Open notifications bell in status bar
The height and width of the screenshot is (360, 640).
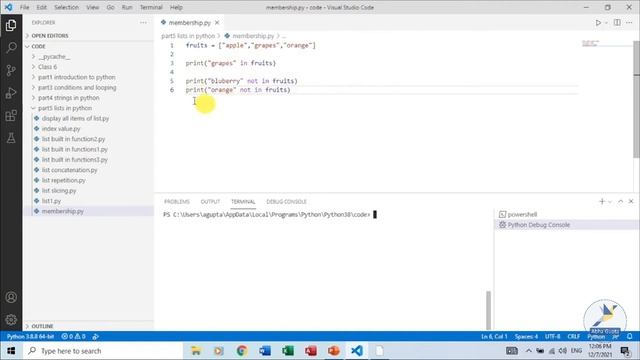pyautogui.click(x=629, y=337)
